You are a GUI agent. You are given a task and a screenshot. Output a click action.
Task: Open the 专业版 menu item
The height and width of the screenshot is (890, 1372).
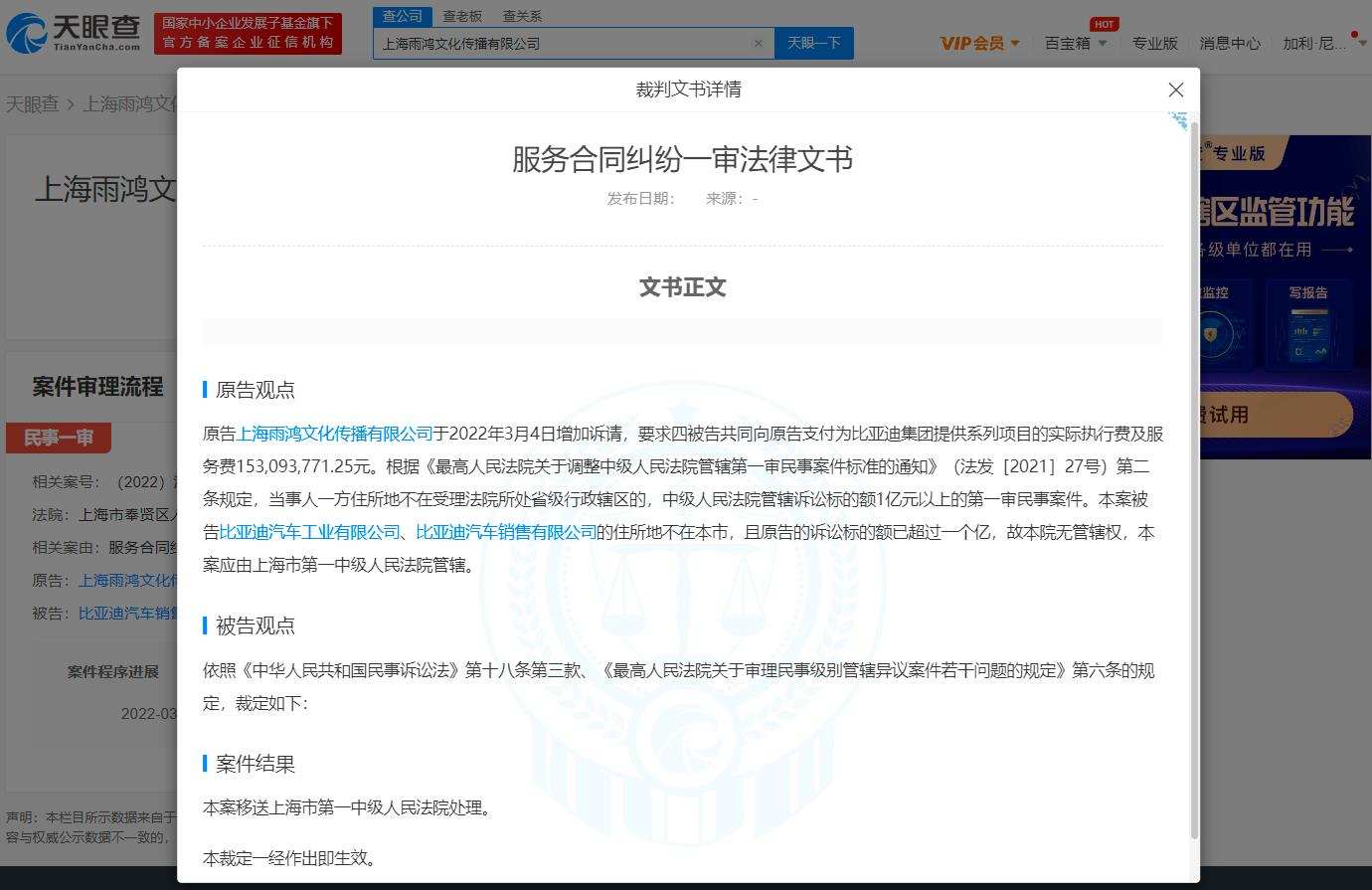point(1154,43)
